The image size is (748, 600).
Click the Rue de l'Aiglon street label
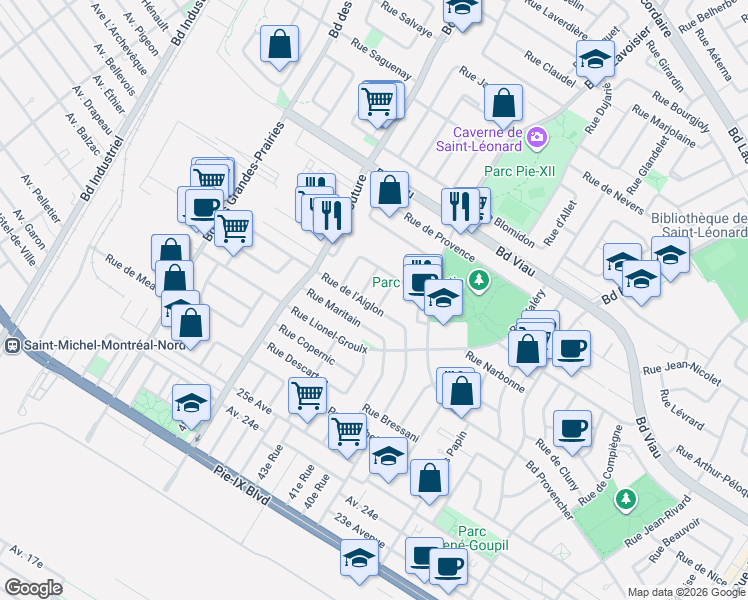[x=353, y=294]
